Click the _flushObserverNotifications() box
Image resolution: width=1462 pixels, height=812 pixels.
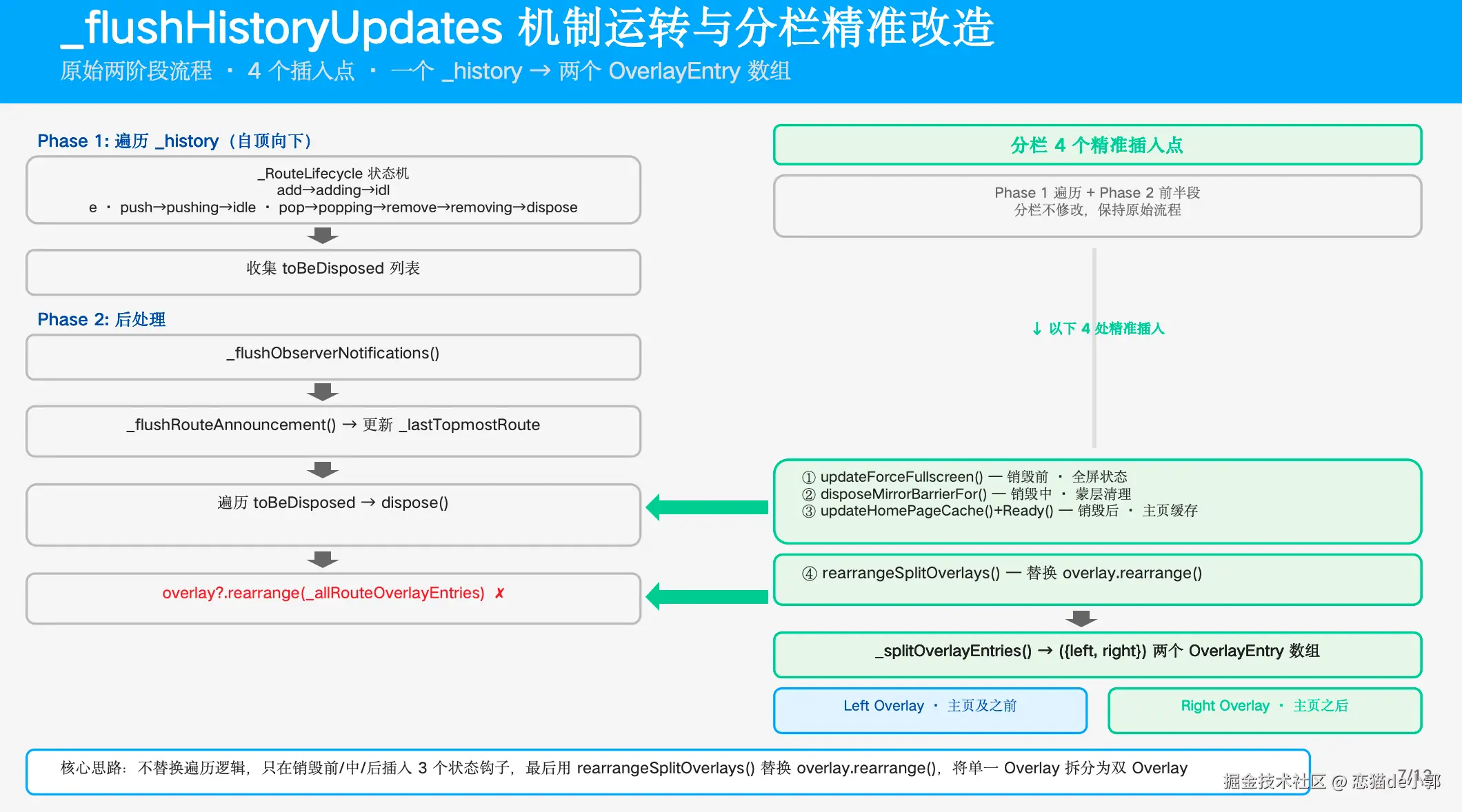coord(334,357)
